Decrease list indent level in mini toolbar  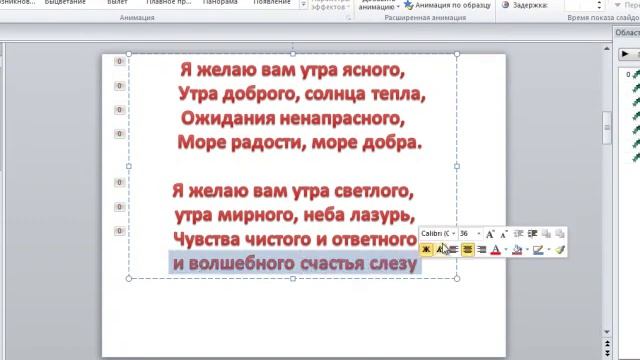(x=518, y=234)
